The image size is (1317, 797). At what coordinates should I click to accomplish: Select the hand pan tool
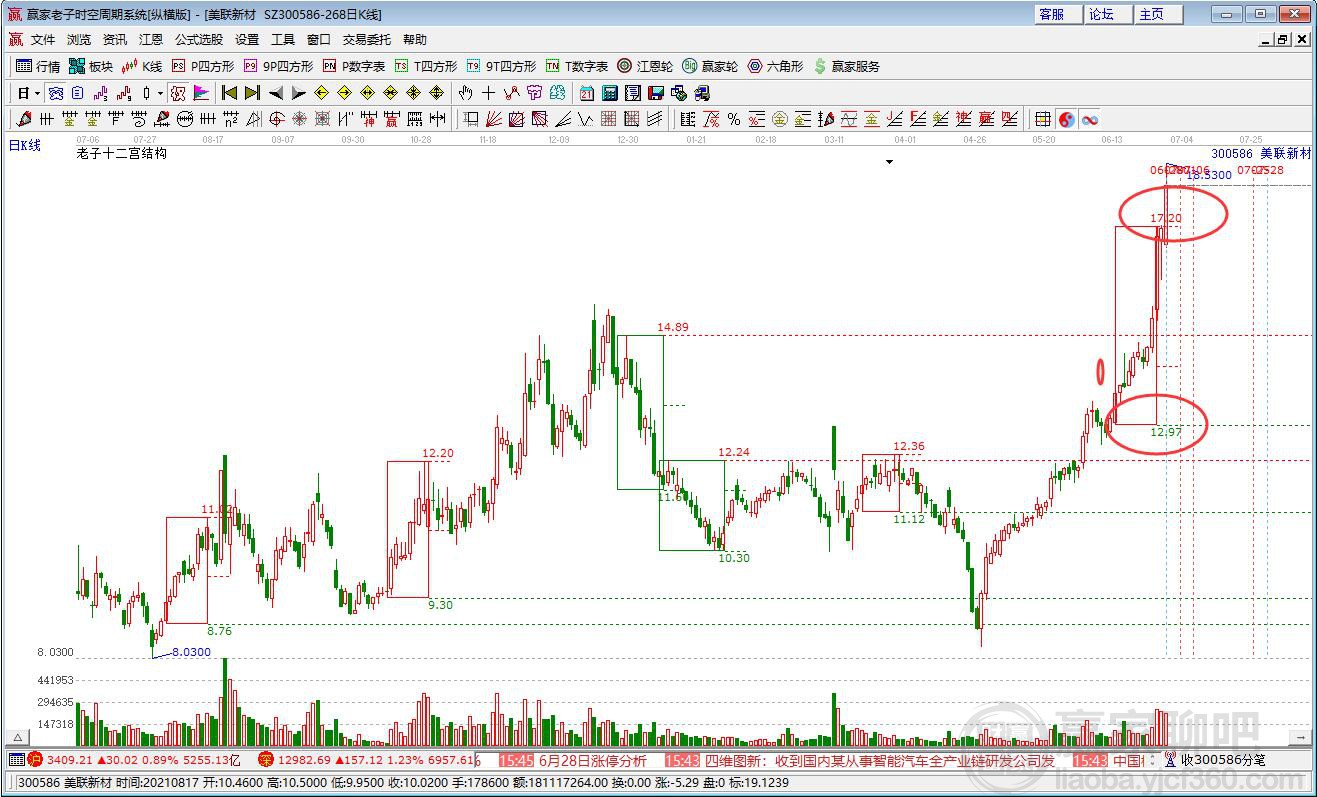click(x=465, y=93)
